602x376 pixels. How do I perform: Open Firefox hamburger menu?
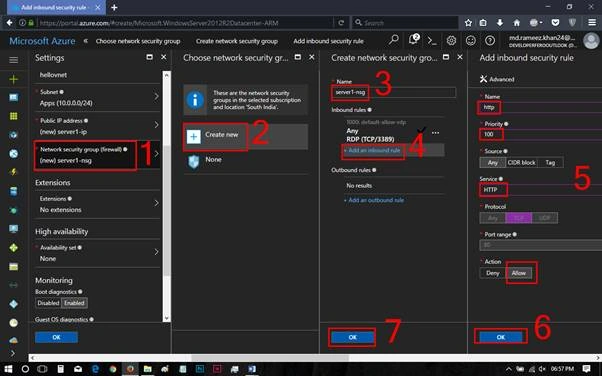[592, 23]
